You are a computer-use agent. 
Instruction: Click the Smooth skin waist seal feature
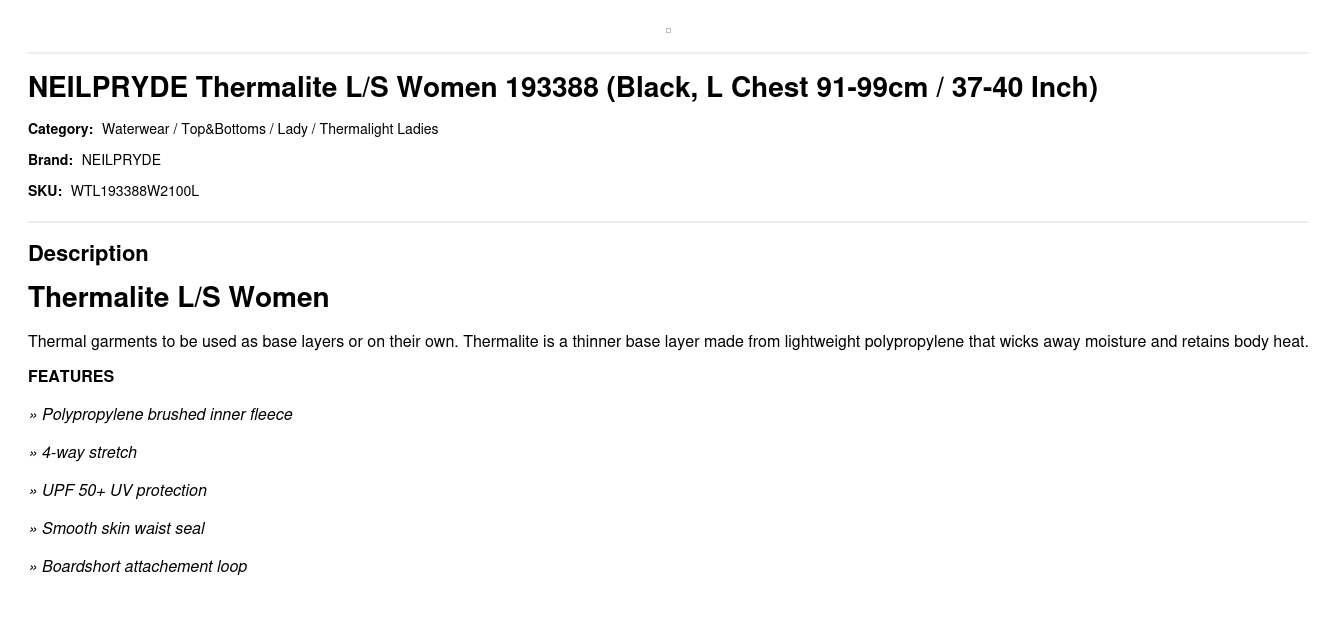[123, 529]
